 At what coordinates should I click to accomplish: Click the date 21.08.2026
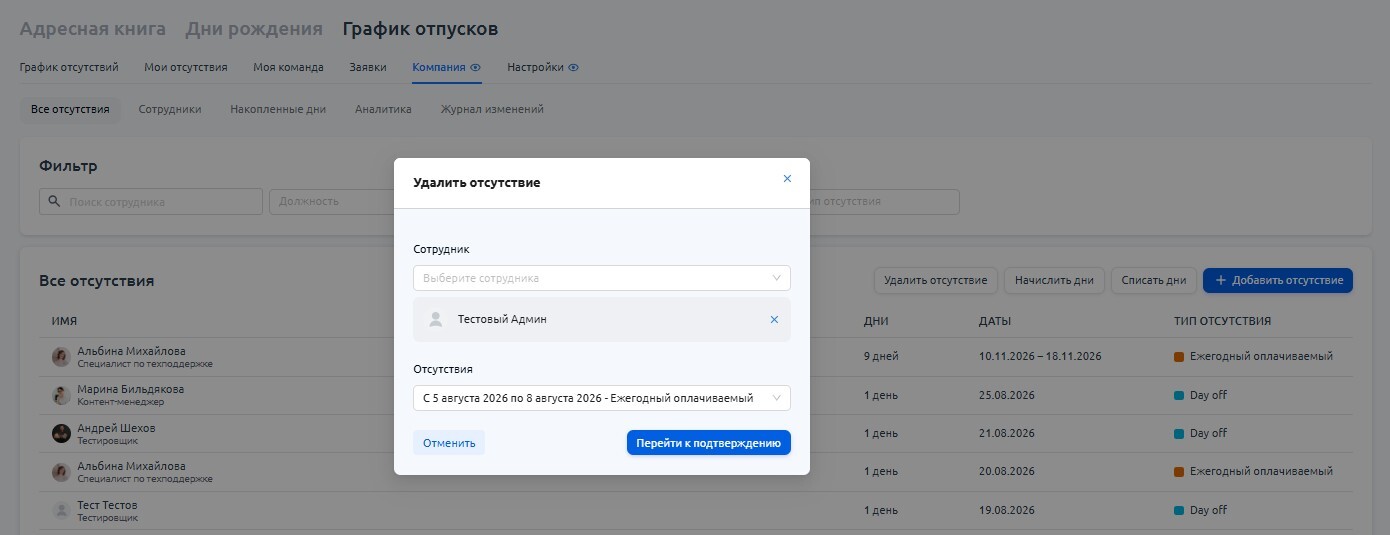tap(1007, 433)
